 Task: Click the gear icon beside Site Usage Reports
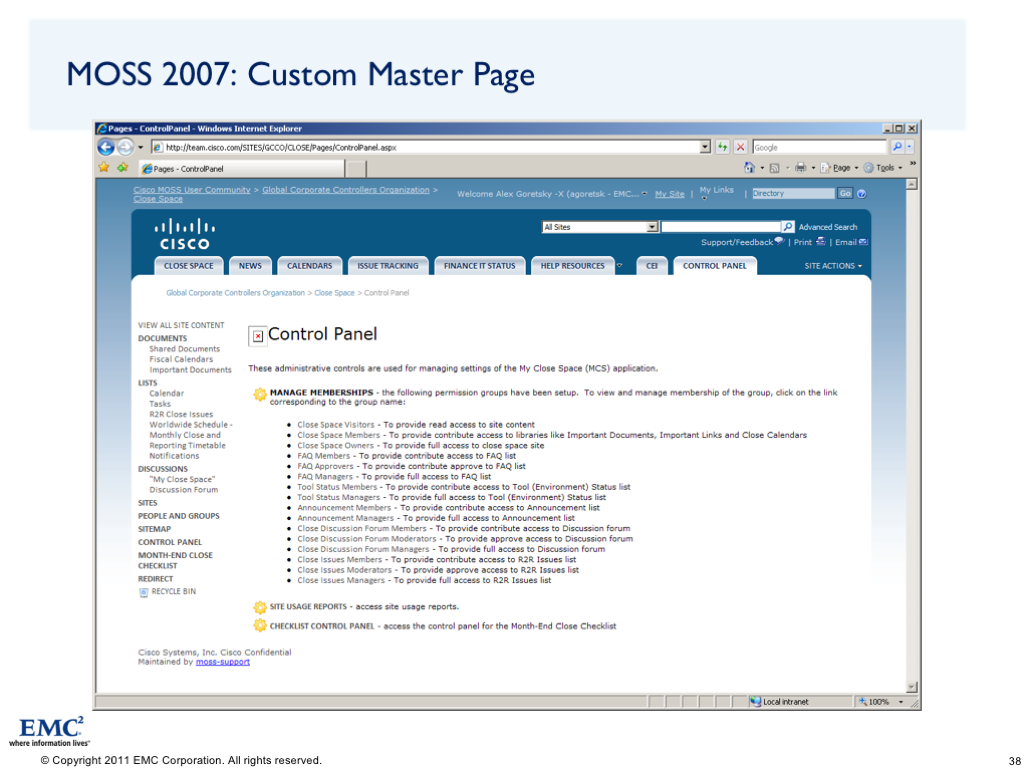[260, 607]
